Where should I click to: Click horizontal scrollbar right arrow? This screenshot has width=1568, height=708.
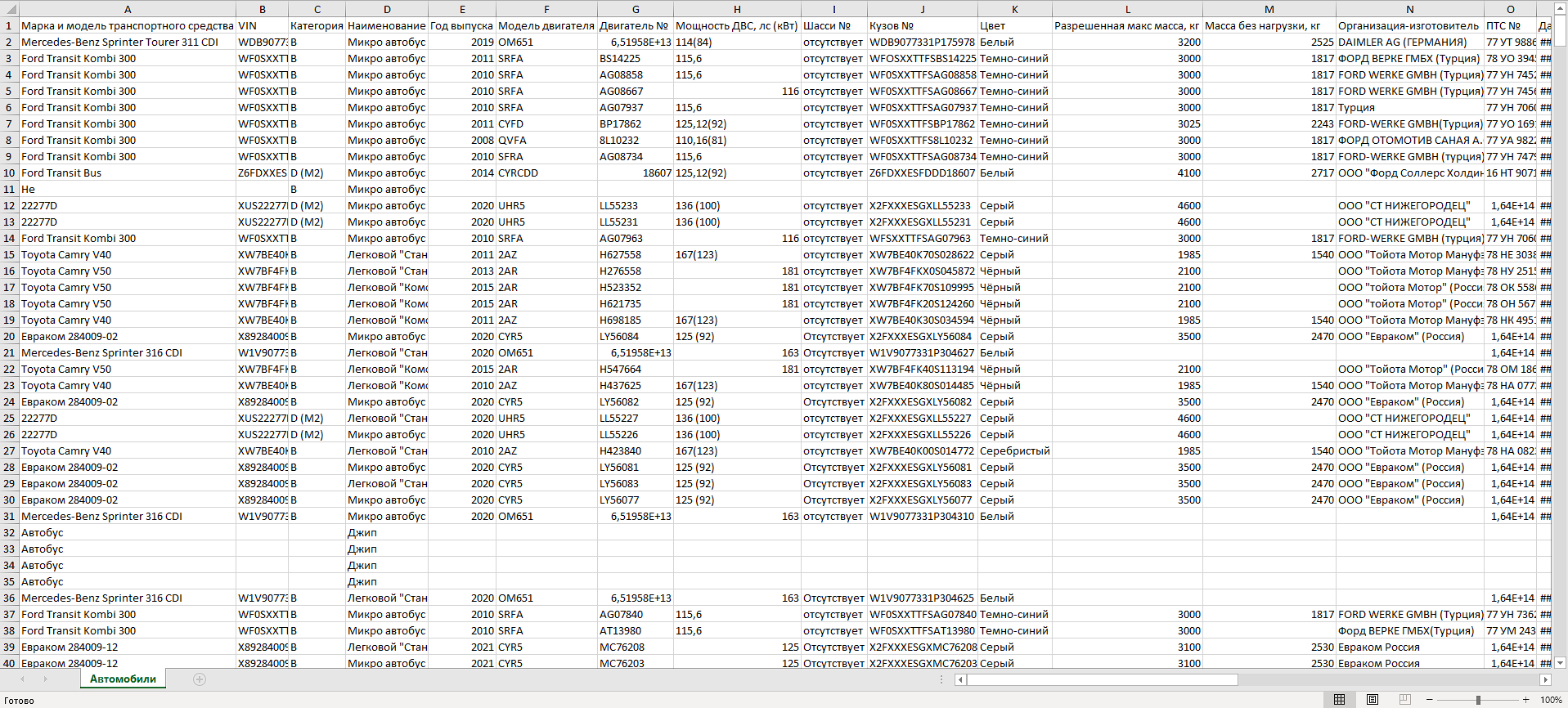pyautogui.click(x=1545, y=679)
